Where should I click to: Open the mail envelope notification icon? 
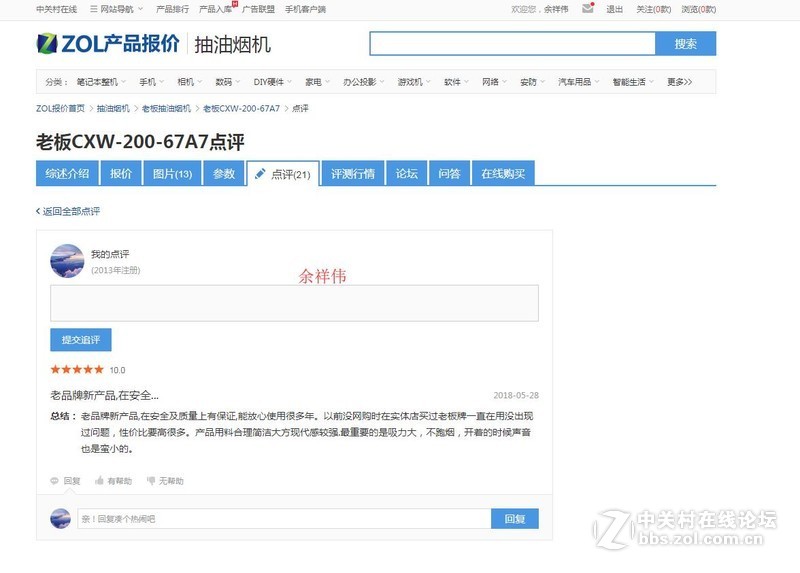pyautogui.click(x=588, y=8)
